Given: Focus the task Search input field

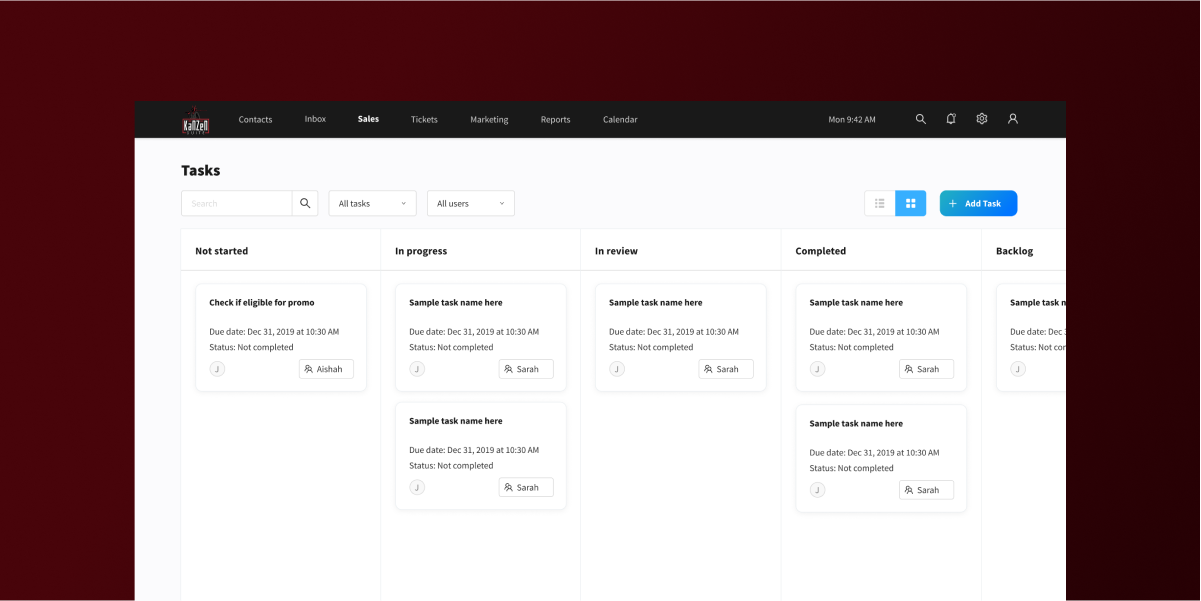Looking at the screenshot, I should click(237, 203).
